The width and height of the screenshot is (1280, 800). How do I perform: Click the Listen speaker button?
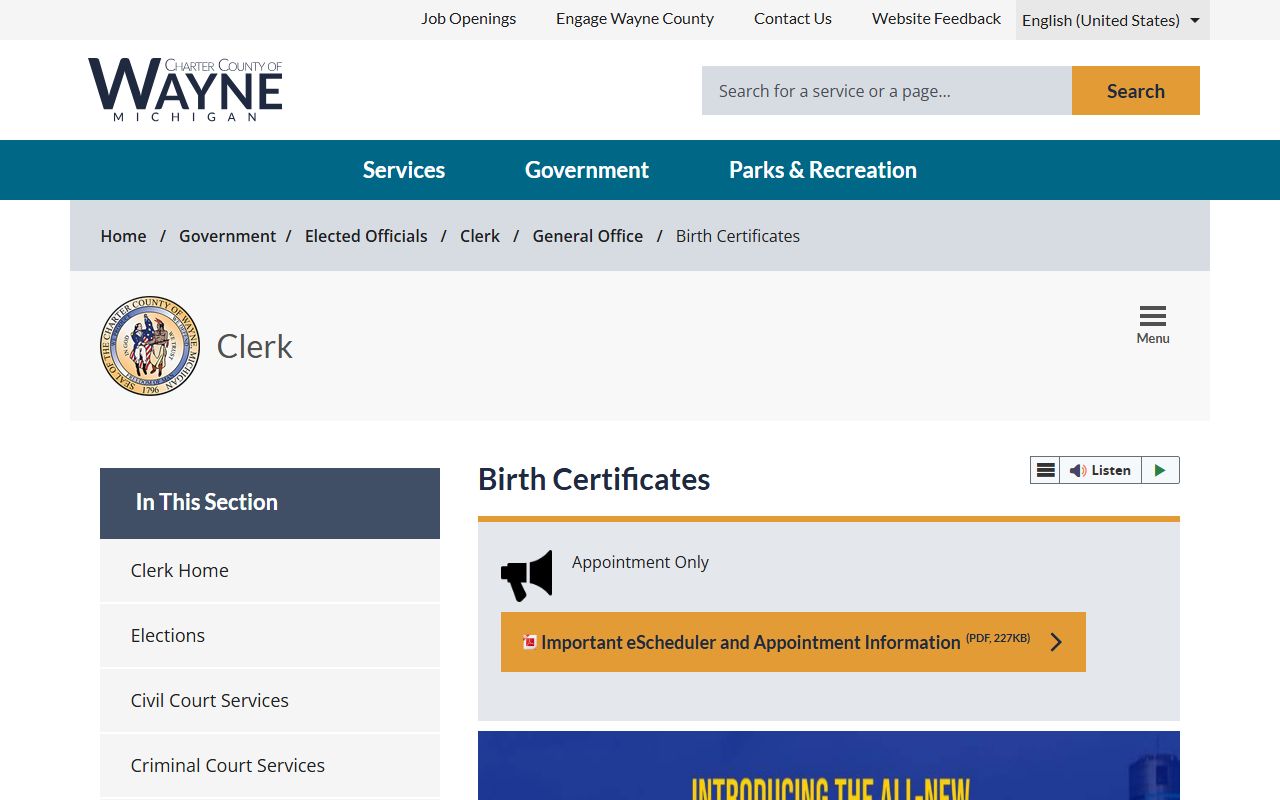(x=1100, y=470)
